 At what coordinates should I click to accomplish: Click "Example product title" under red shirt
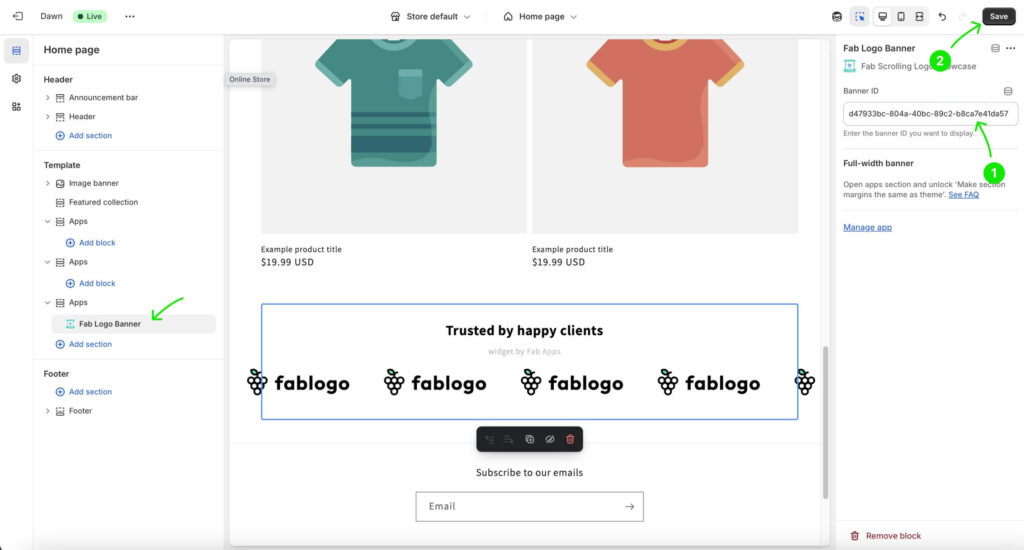[572, 250]
